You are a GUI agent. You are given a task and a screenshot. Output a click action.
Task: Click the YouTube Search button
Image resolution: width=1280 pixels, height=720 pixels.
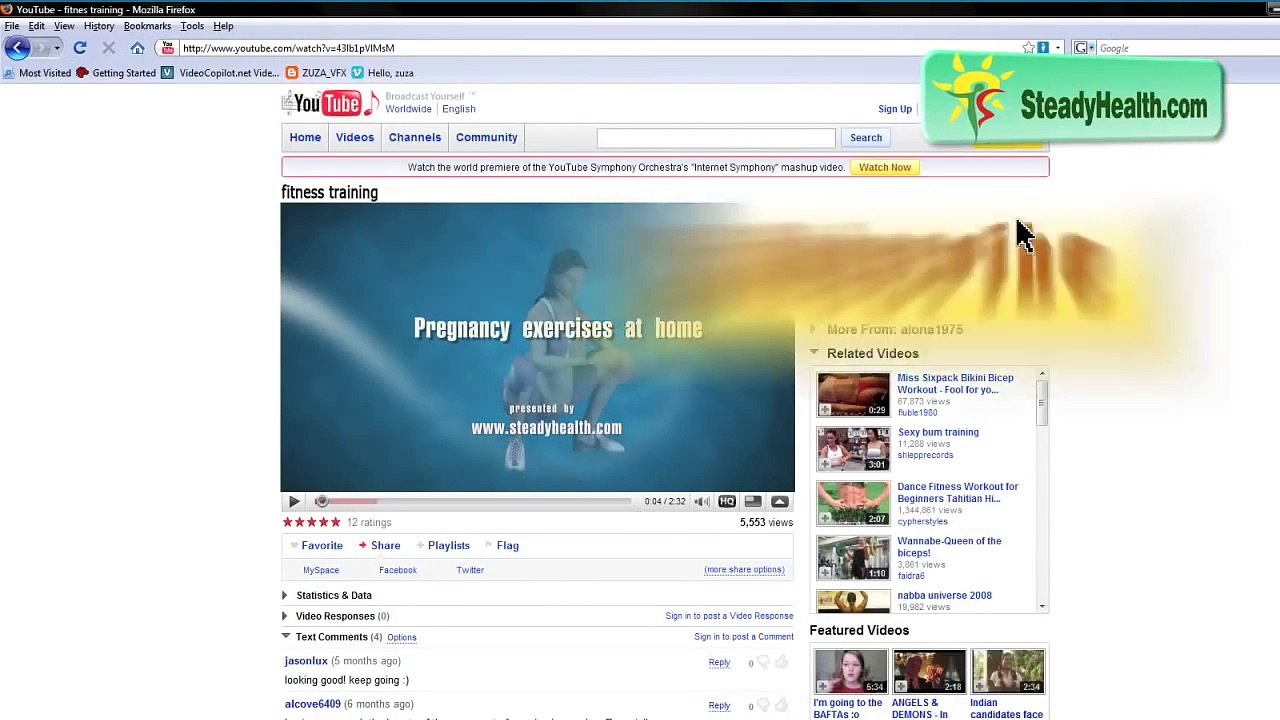point(866,138)
